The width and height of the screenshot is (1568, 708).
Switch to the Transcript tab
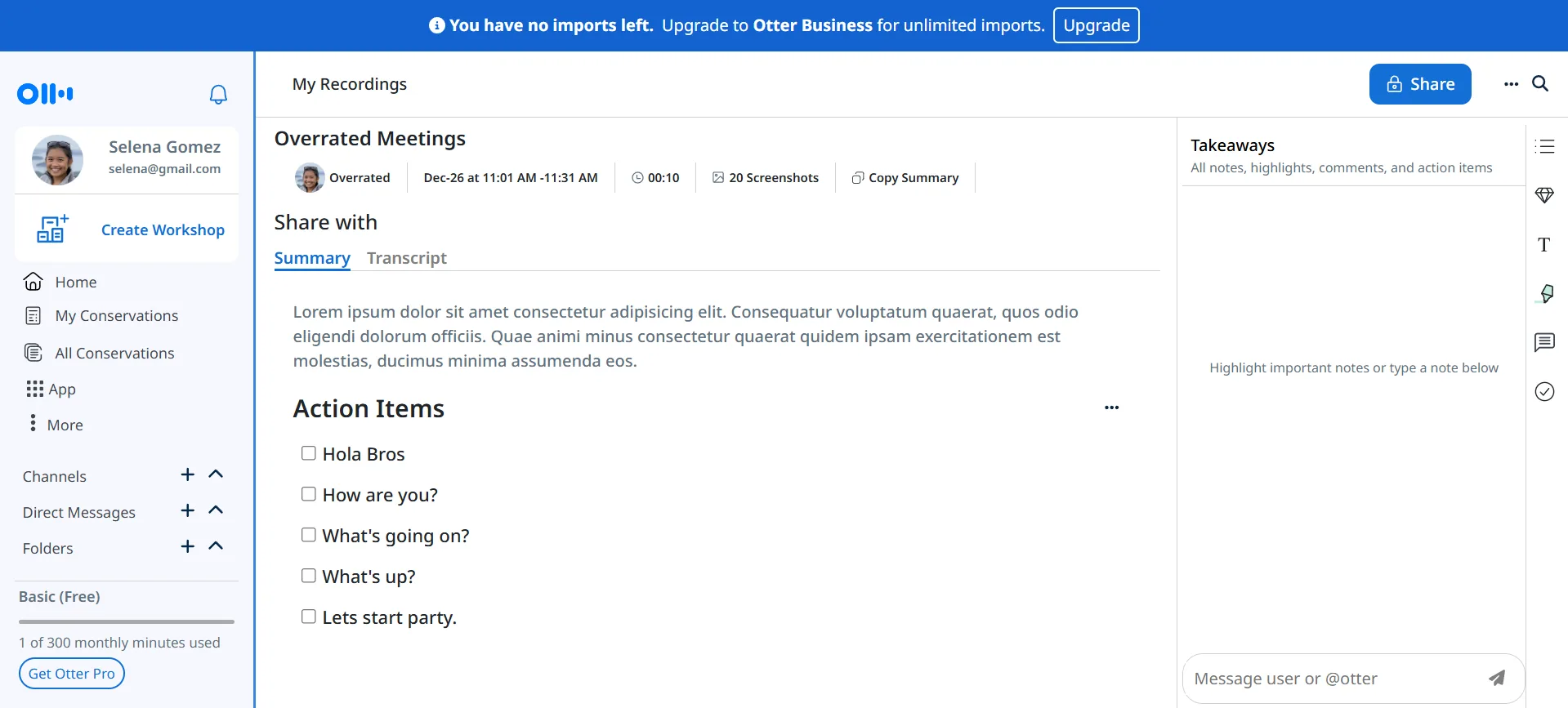[x=406, y=258]
